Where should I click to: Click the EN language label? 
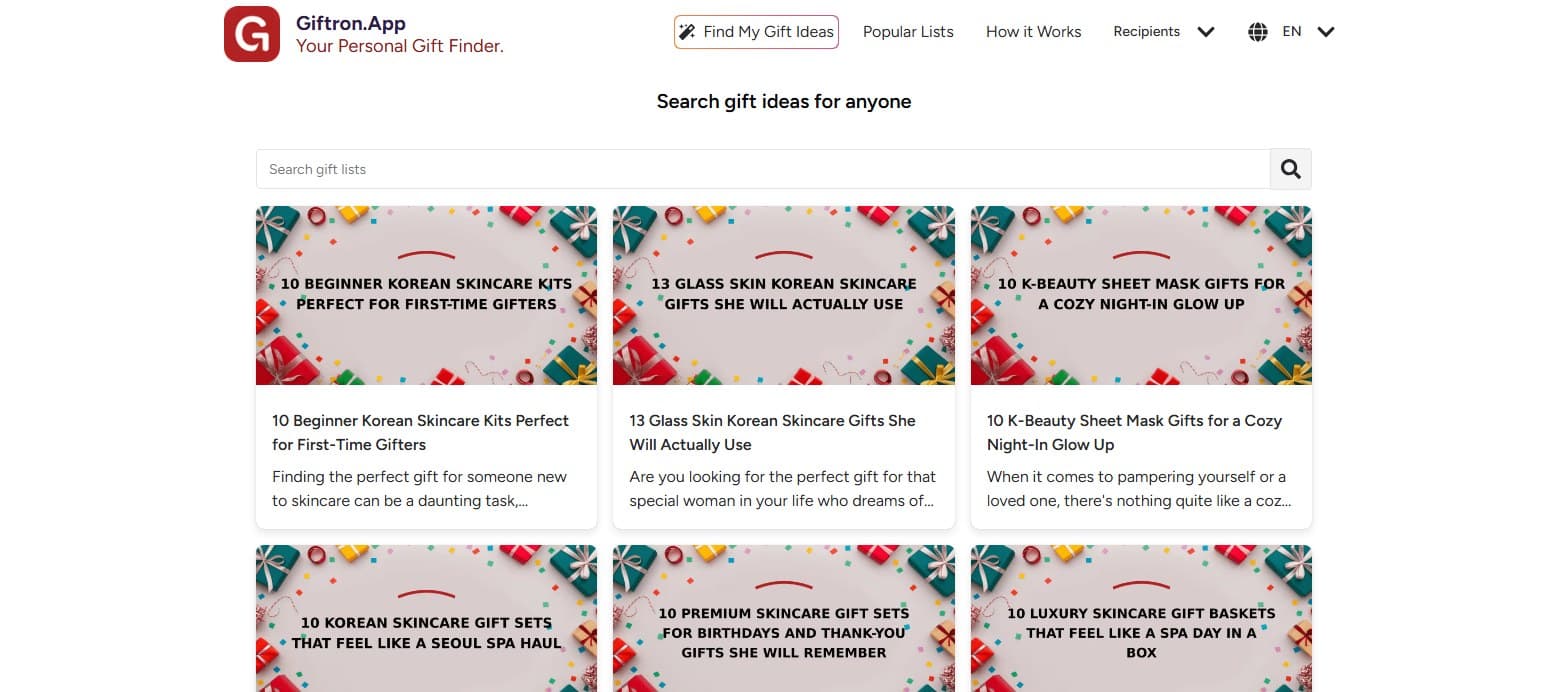pos(1292,32)
